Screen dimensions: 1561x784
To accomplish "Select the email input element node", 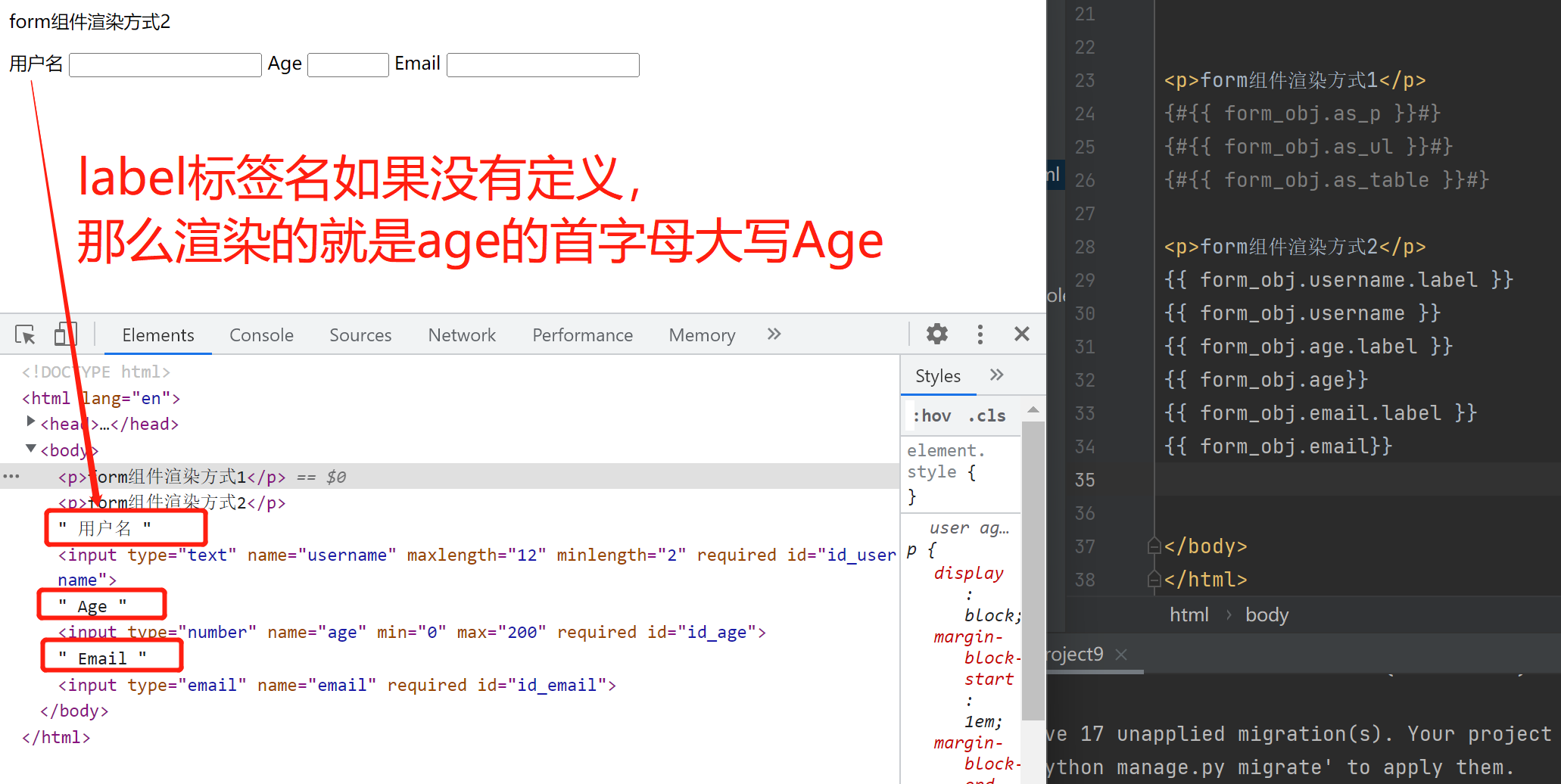I will [338, 685].
